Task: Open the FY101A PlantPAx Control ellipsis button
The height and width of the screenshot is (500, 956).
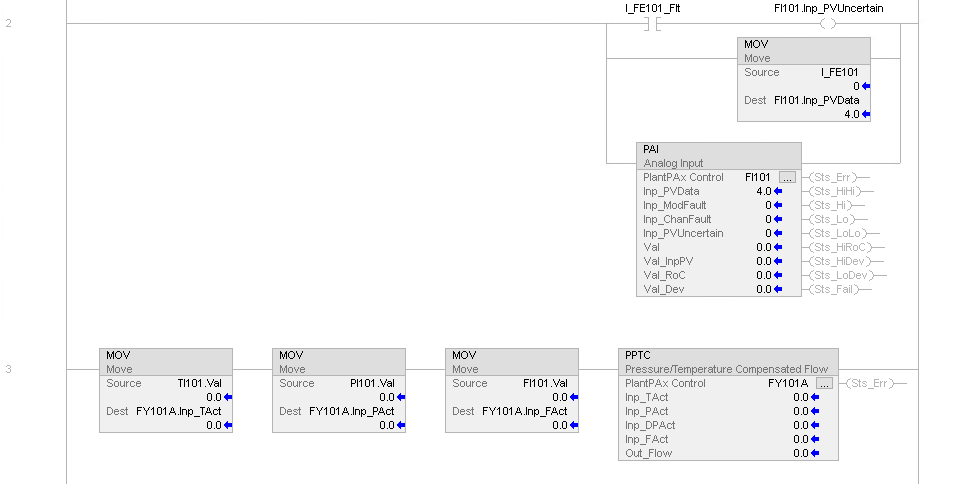Action: 824,383
